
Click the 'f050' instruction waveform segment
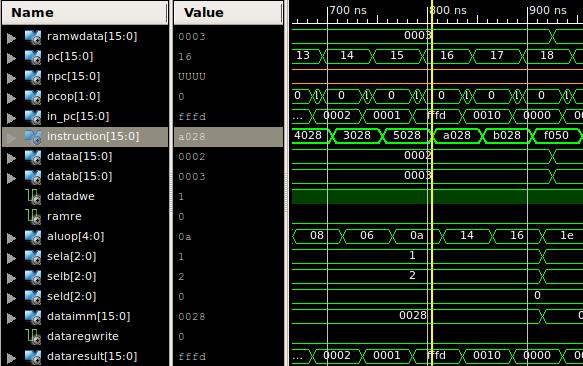(556, 135)
